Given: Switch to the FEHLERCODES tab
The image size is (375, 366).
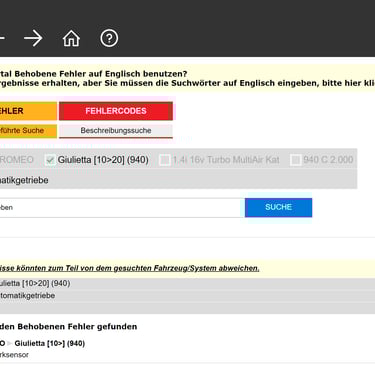Looking at the screenshot, I should [116, 111].
